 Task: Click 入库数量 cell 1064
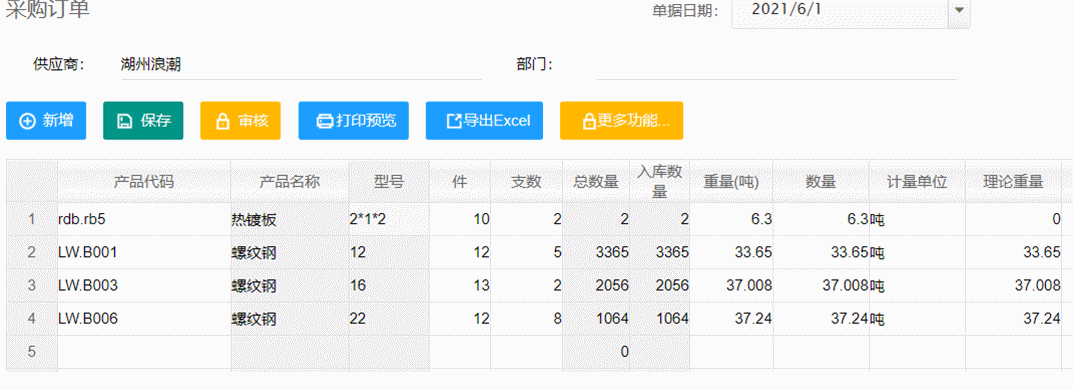tap(660, 318)
